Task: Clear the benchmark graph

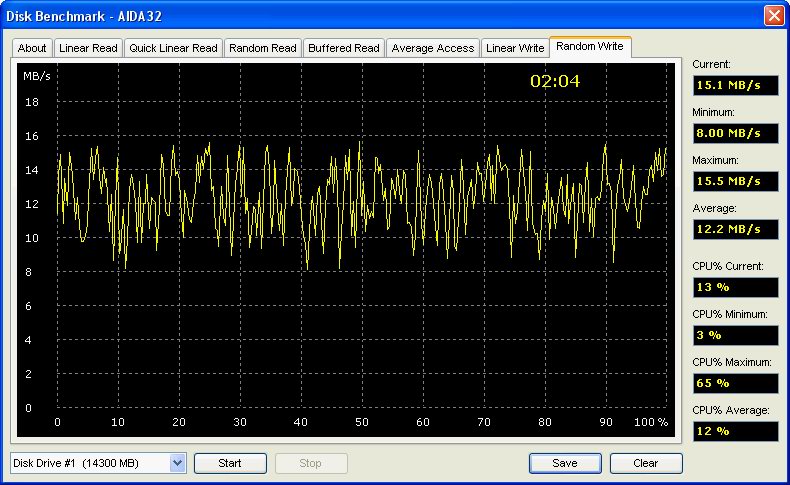Action: (646, 463)
